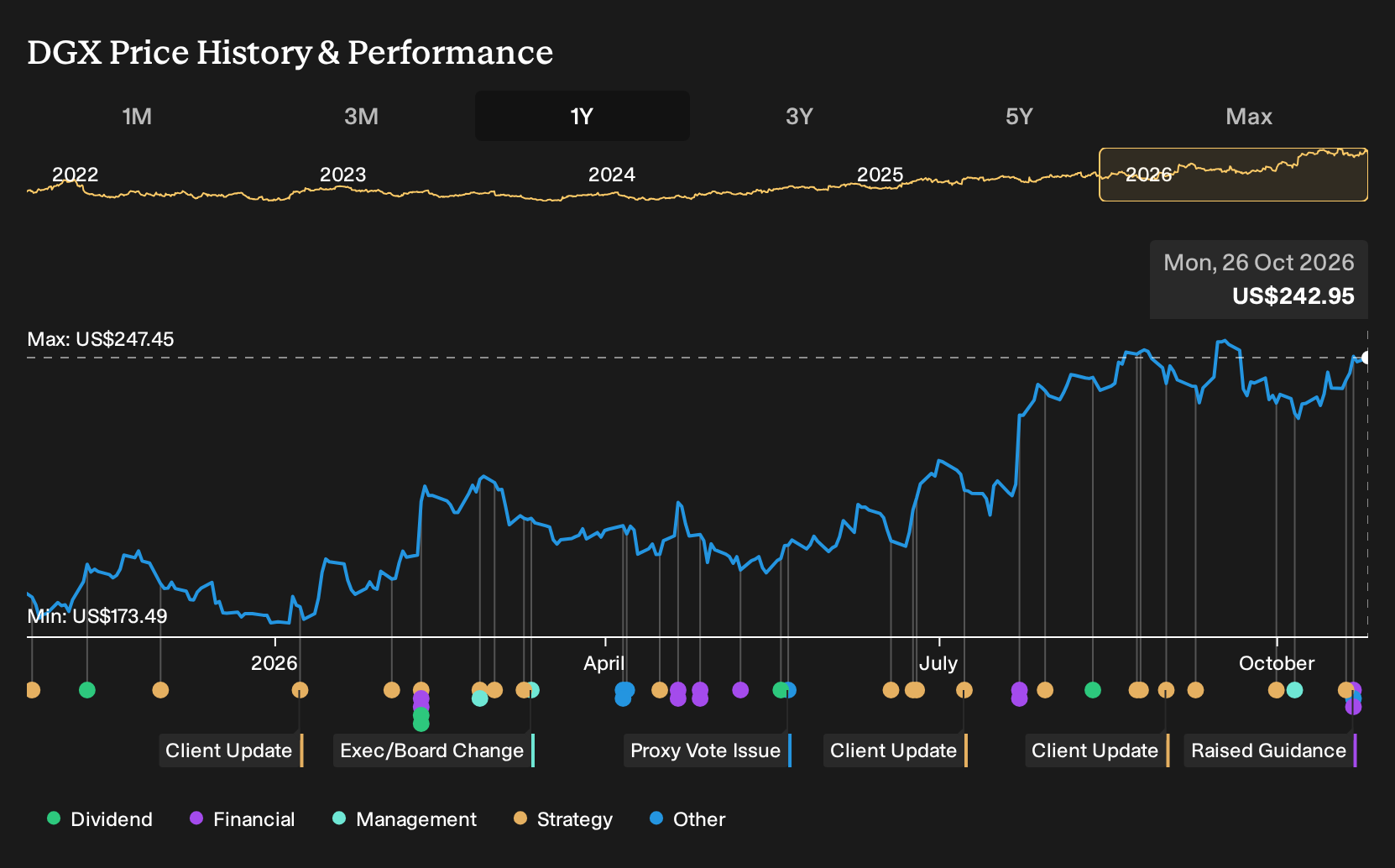The height and width of the screenshot is (868, 1395).
Task: Select the green Dividend dot left of 2026
Action: click(x=86, y=690)
